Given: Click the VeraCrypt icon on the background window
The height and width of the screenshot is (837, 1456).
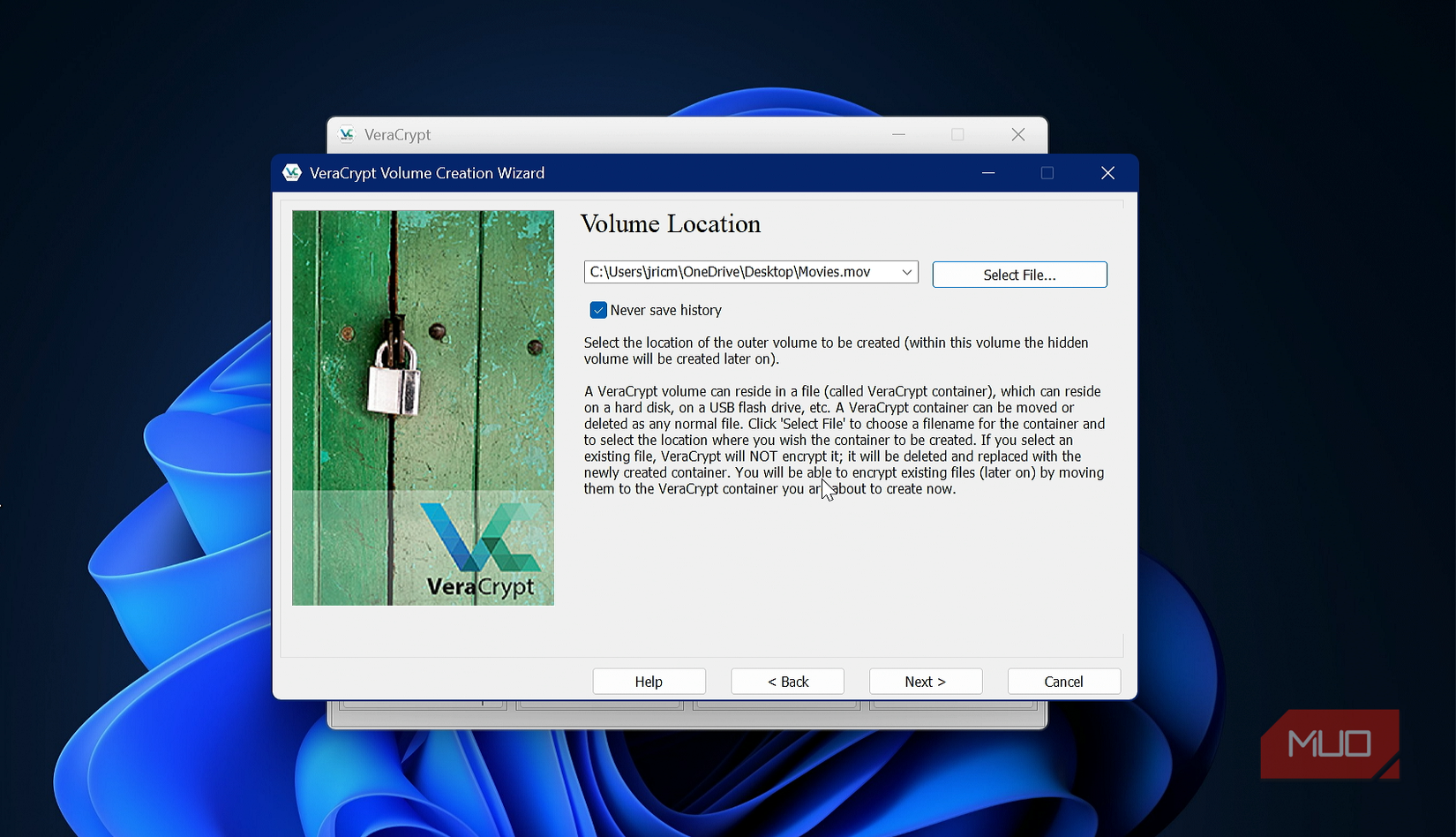Looking at the screenshot, I should pyautogui.click(x=347, y=134).
